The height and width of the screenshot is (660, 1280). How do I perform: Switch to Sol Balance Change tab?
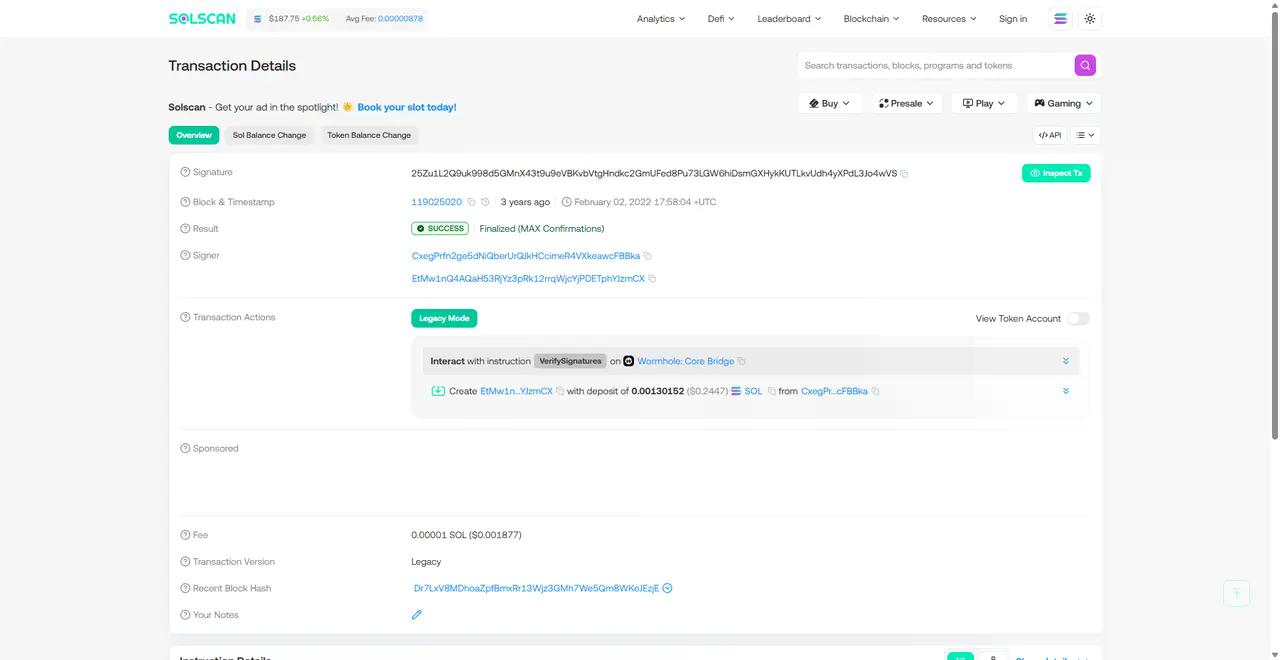pyautogui.click(x=269, y=135)
